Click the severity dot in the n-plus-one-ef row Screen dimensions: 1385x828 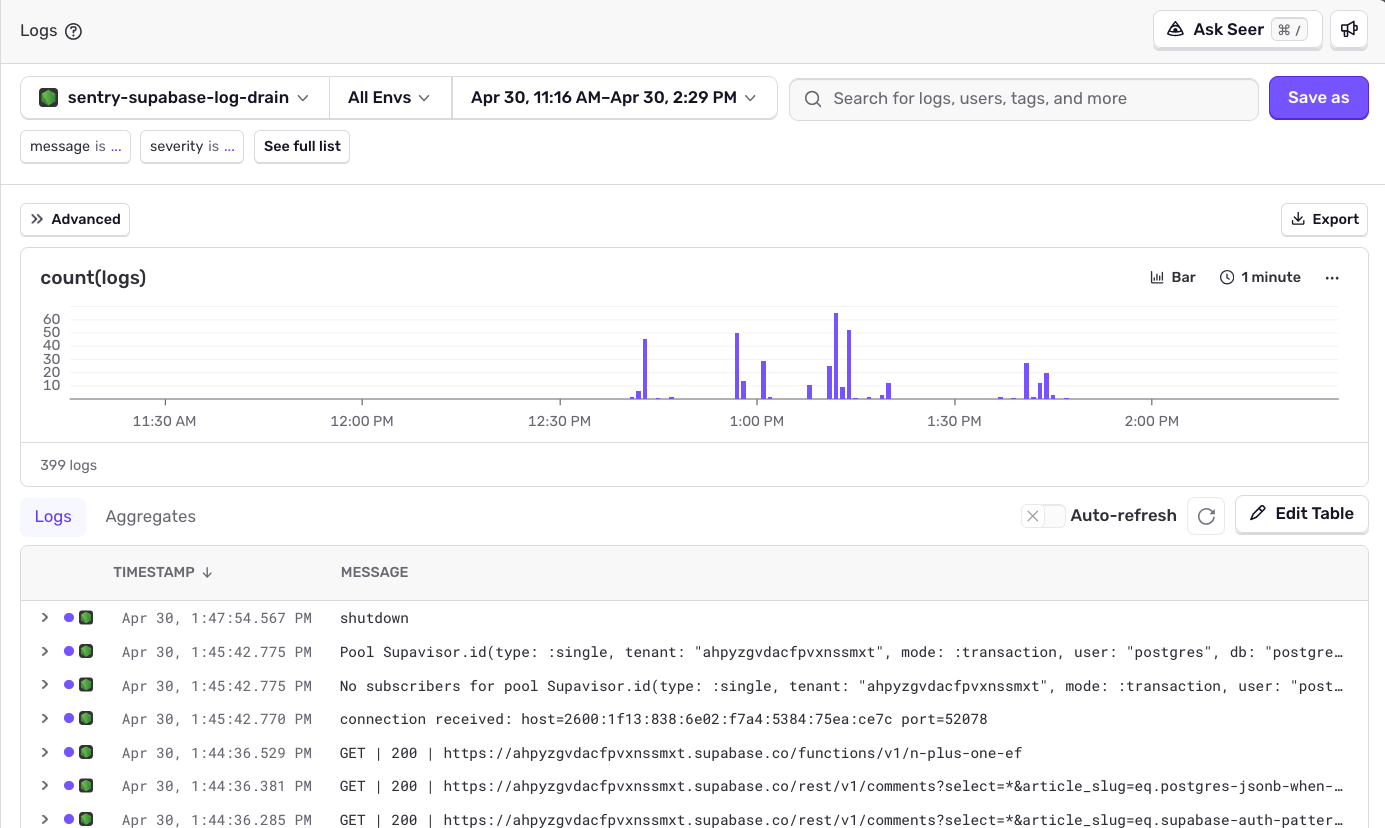68,753
